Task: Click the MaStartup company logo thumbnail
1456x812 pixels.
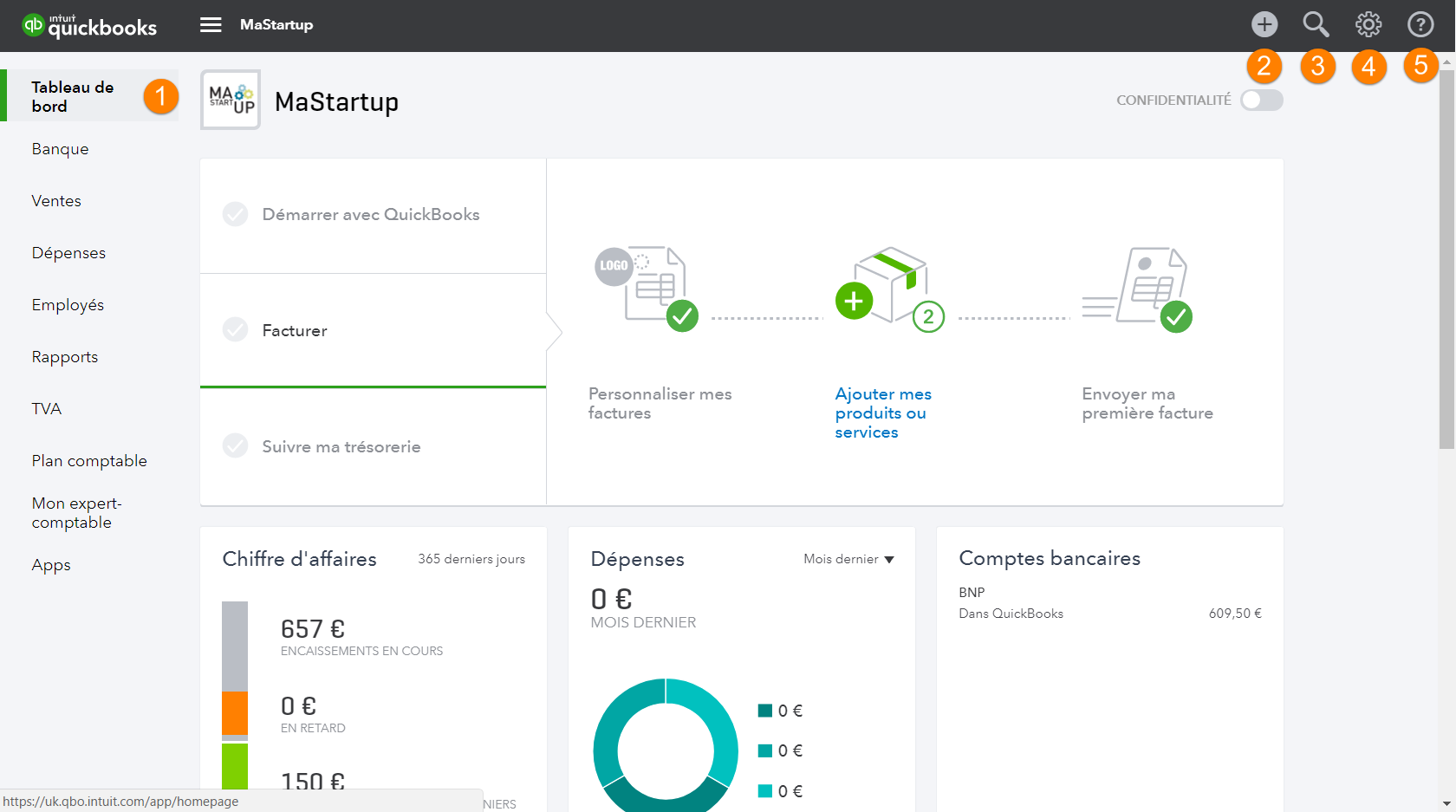Action: tap(231, 100)
